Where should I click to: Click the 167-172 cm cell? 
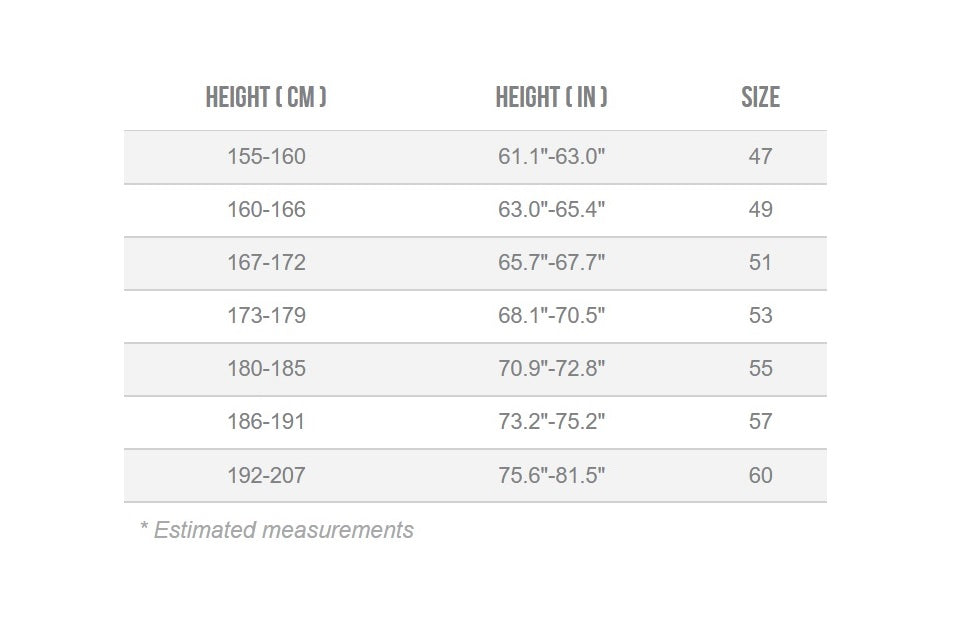(266, 263)
